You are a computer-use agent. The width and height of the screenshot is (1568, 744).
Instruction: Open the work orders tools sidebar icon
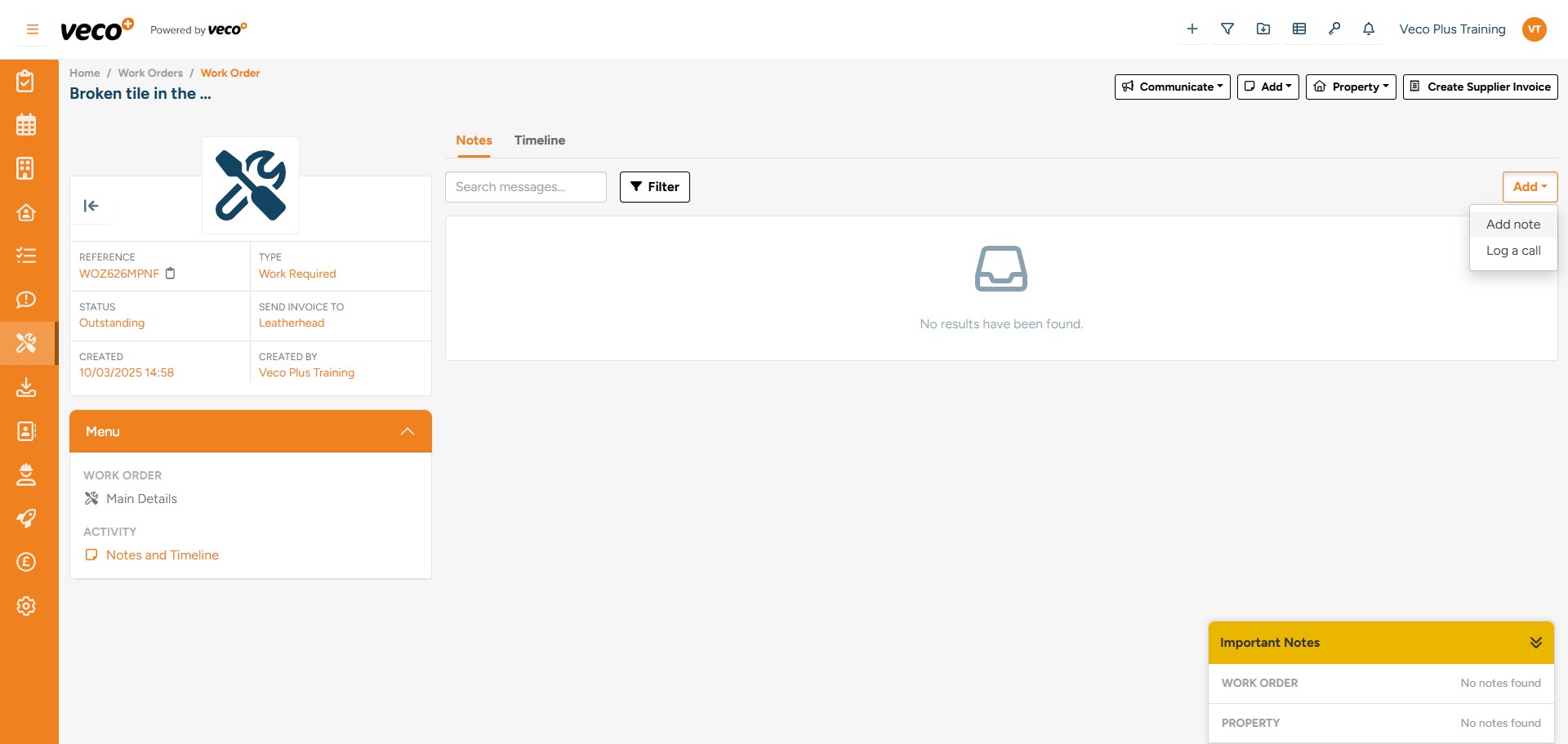pos(26,343)
